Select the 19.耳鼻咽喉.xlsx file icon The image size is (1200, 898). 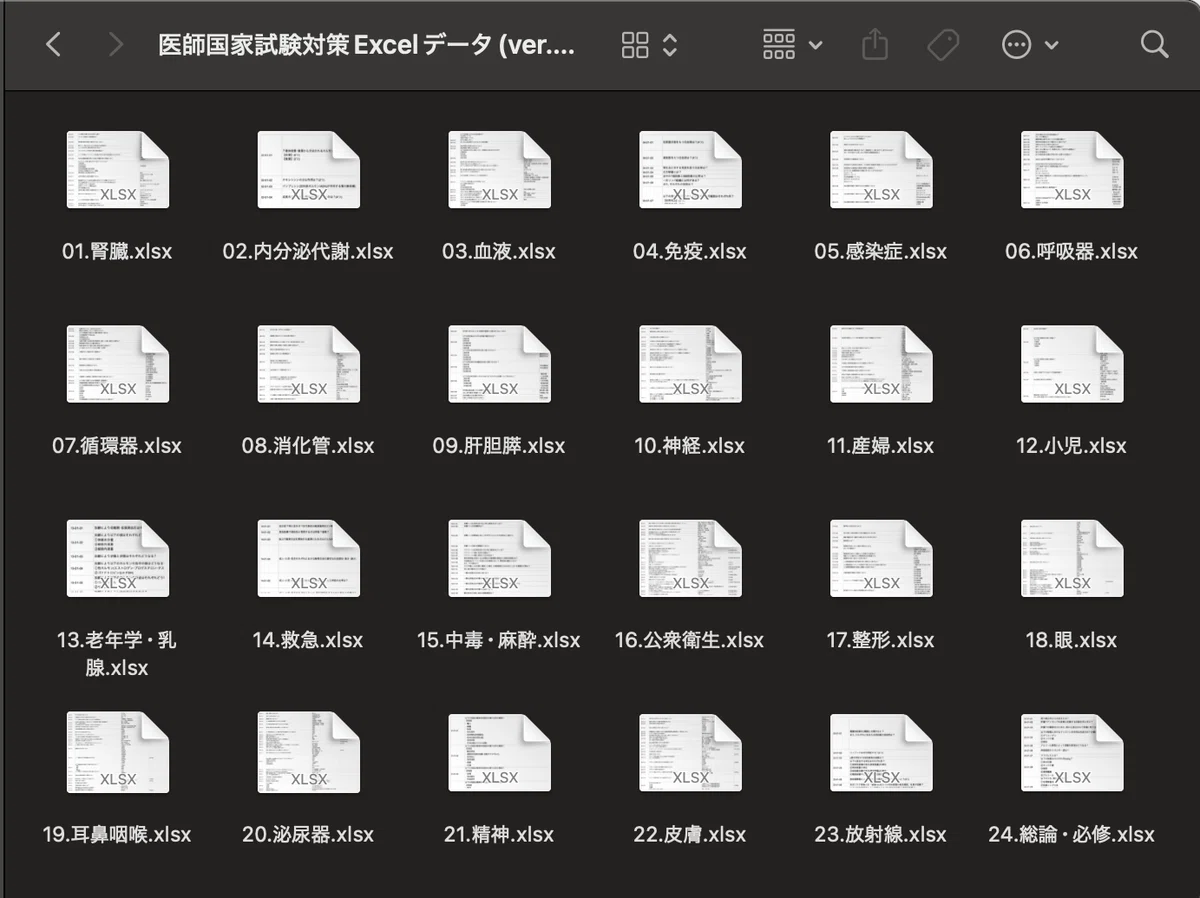click(x=117, y=752)
